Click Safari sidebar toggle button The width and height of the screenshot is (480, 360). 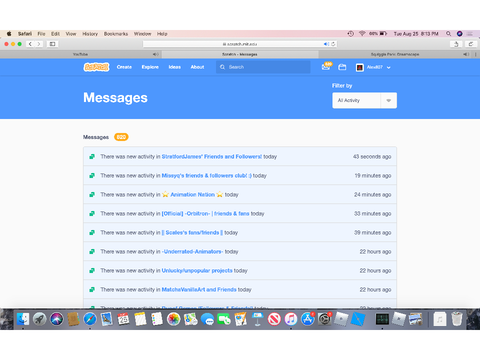coord(52,44)
